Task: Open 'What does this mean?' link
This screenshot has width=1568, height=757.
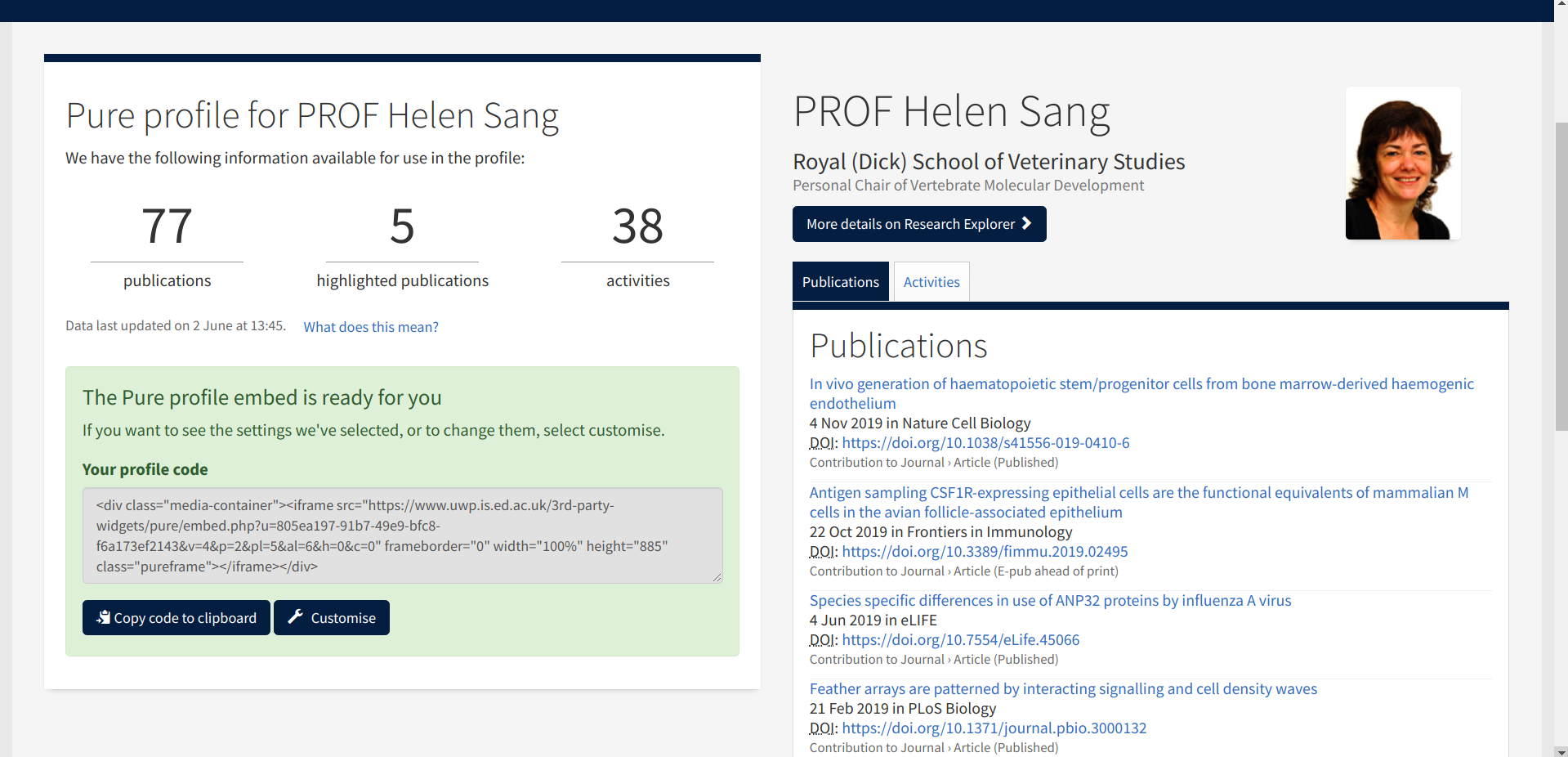Action: (371, 327)
